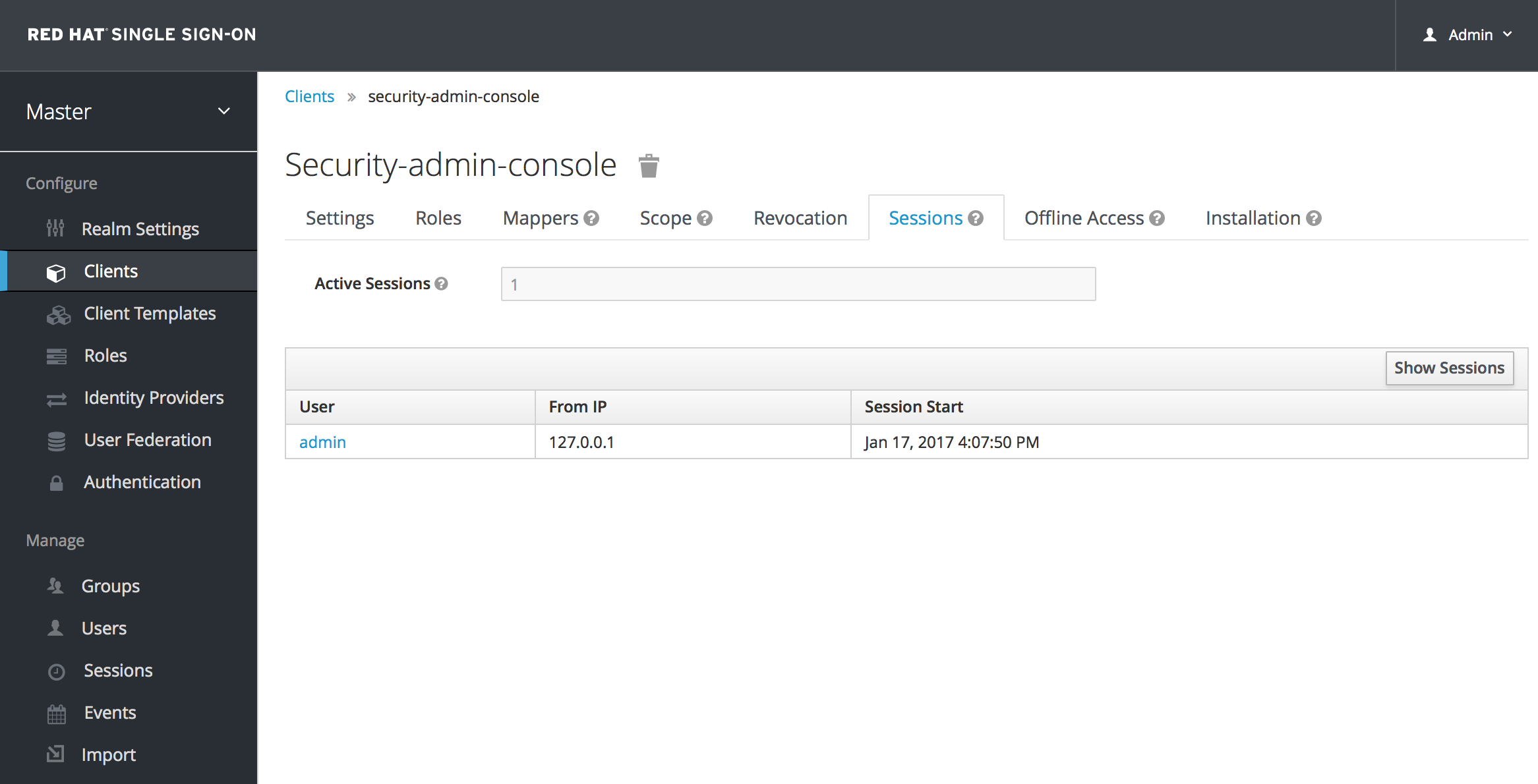This screenshot has width=1538, height=784.
Task: Click the Clients icon in sidebar
Action: [x=56, y=270]
